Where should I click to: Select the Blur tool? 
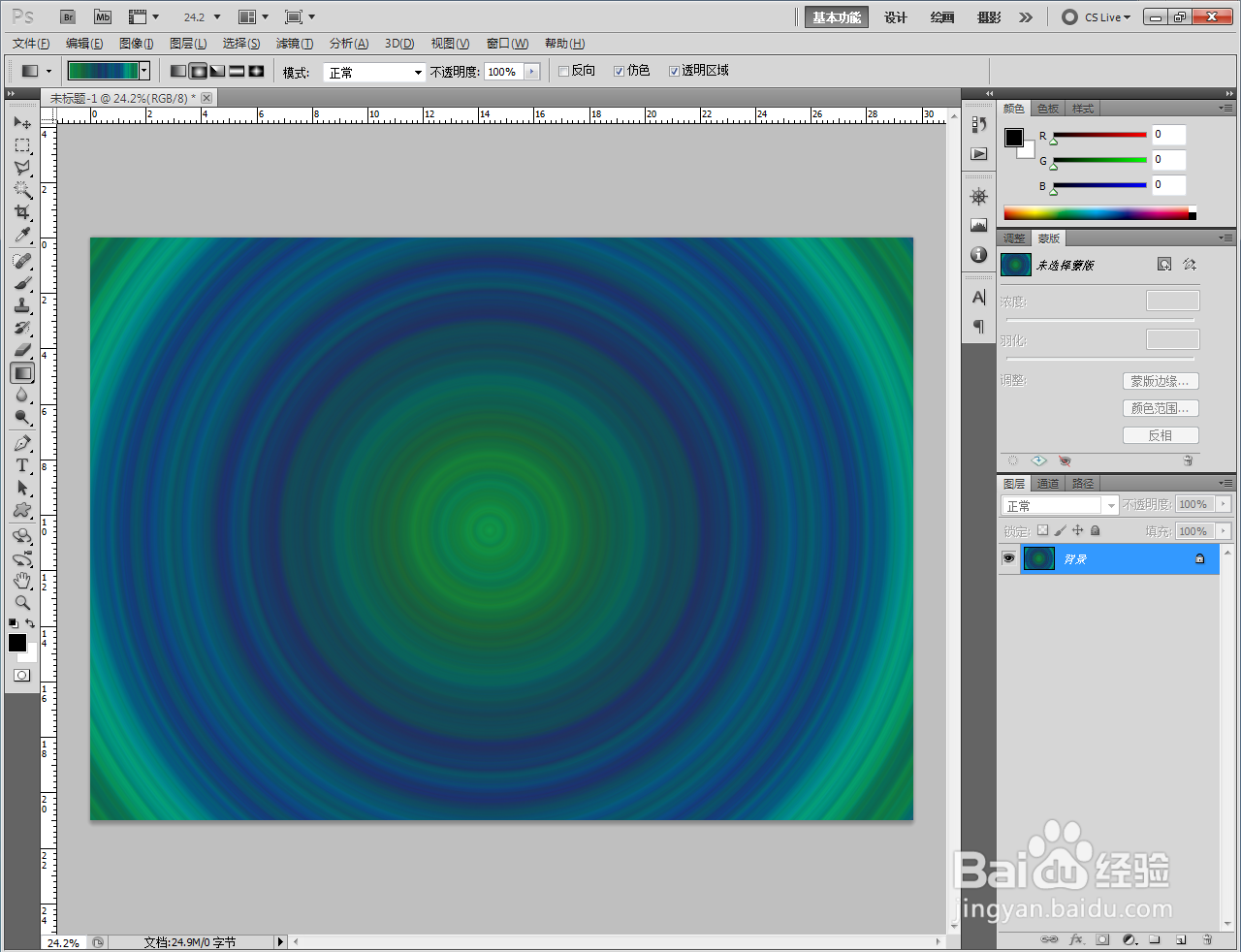tap(22, 396)
